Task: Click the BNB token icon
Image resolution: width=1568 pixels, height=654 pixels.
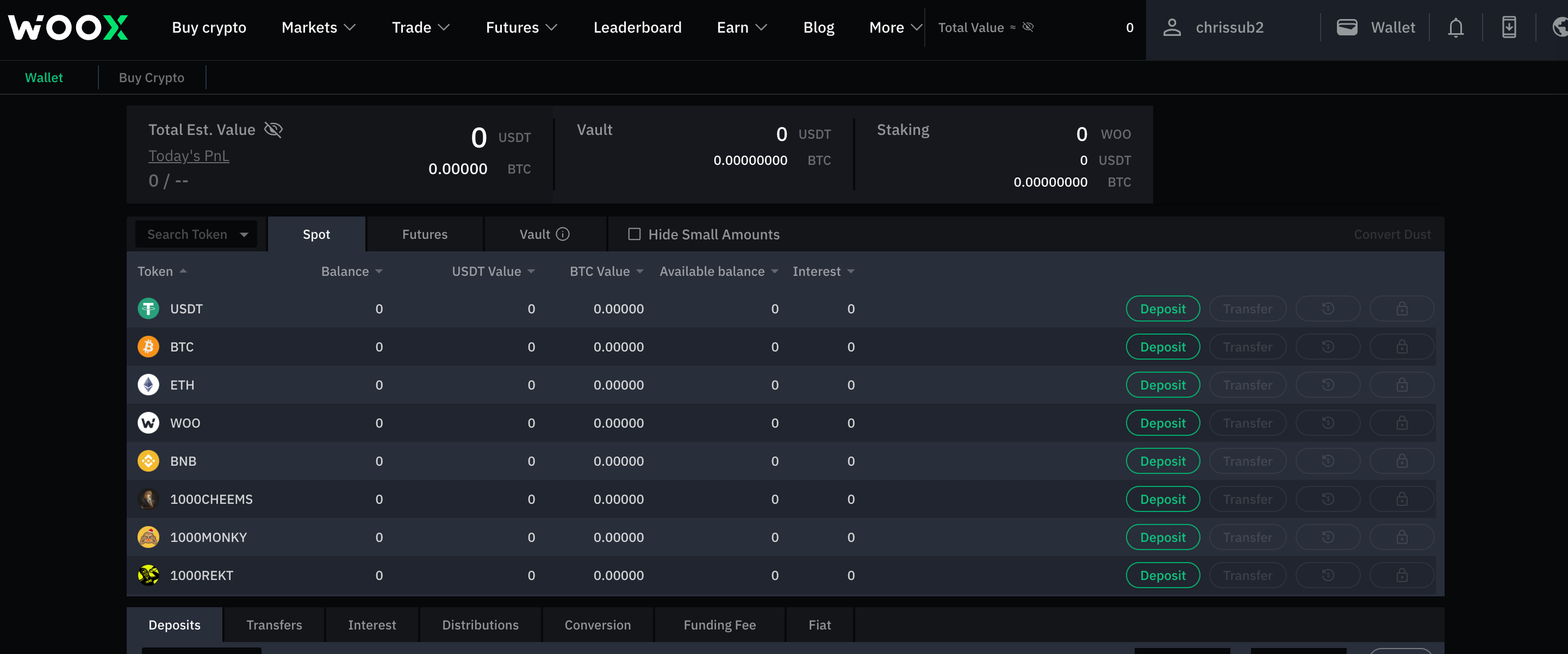Action: click(x=148, y=461)
